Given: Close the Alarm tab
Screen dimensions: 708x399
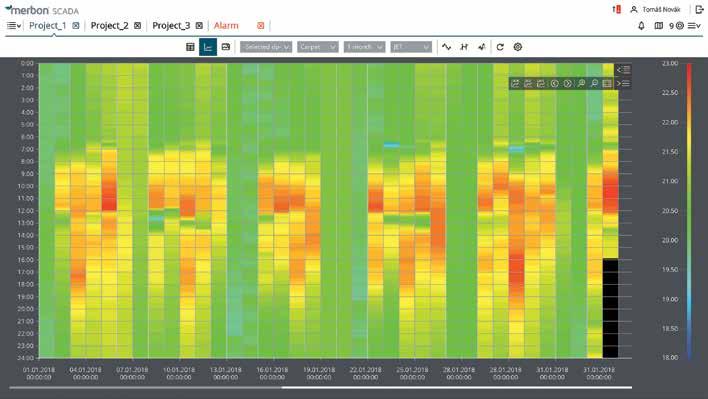Looking at the screenshot, I should tap(261, 26).
